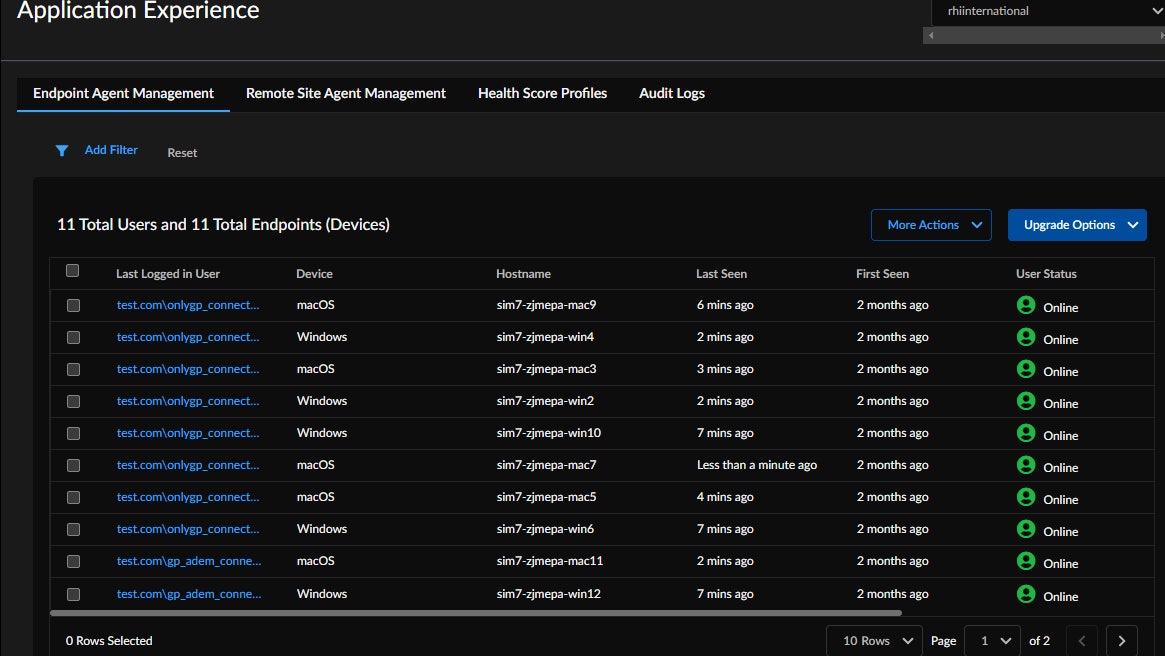Viewport: 1165px width, 656px height.
Task: Click left arrow of tenant scrollbar
Action: pyautogui.click(x=930, y=36)
